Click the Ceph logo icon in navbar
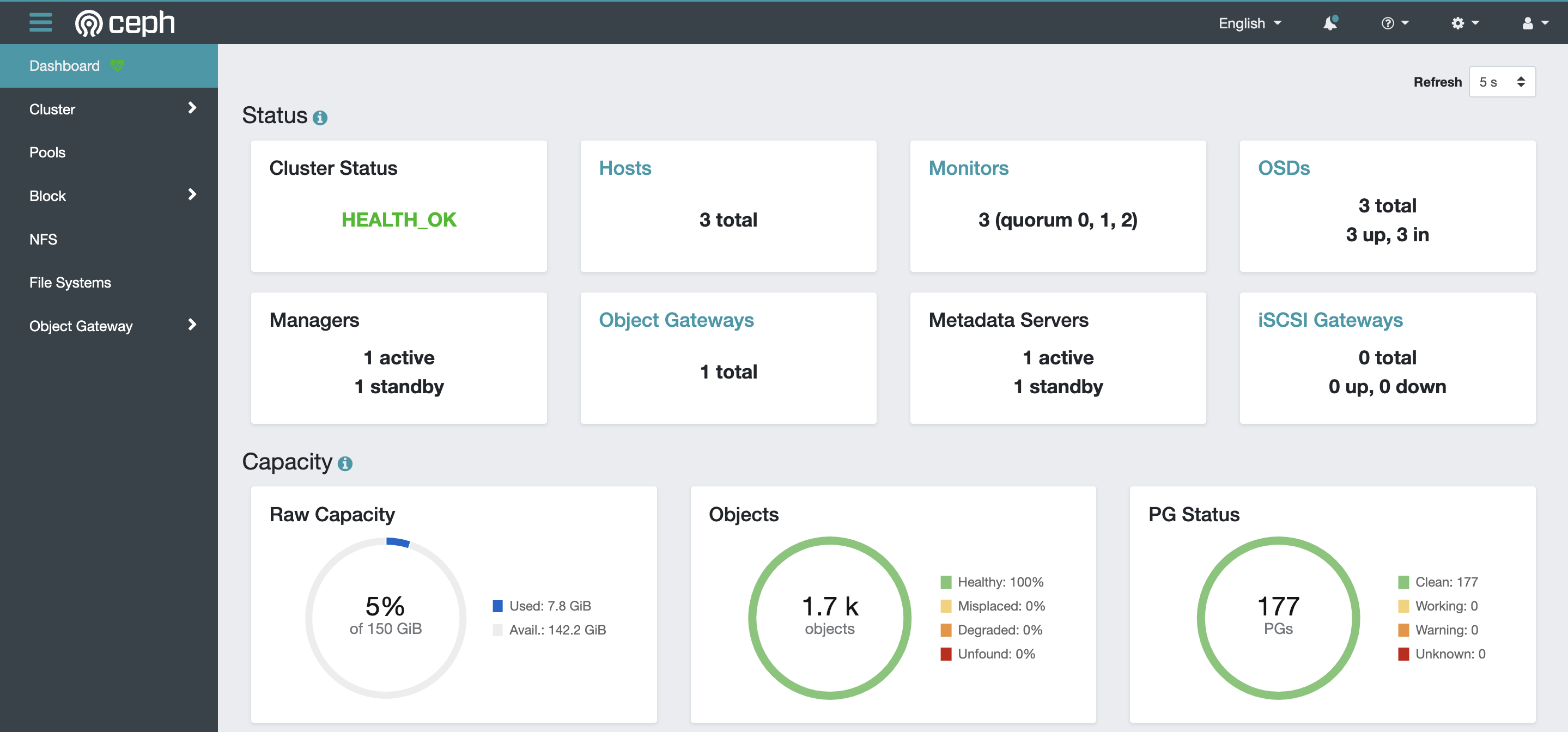Screen dimensions: 1568x732 pos(90,23)
